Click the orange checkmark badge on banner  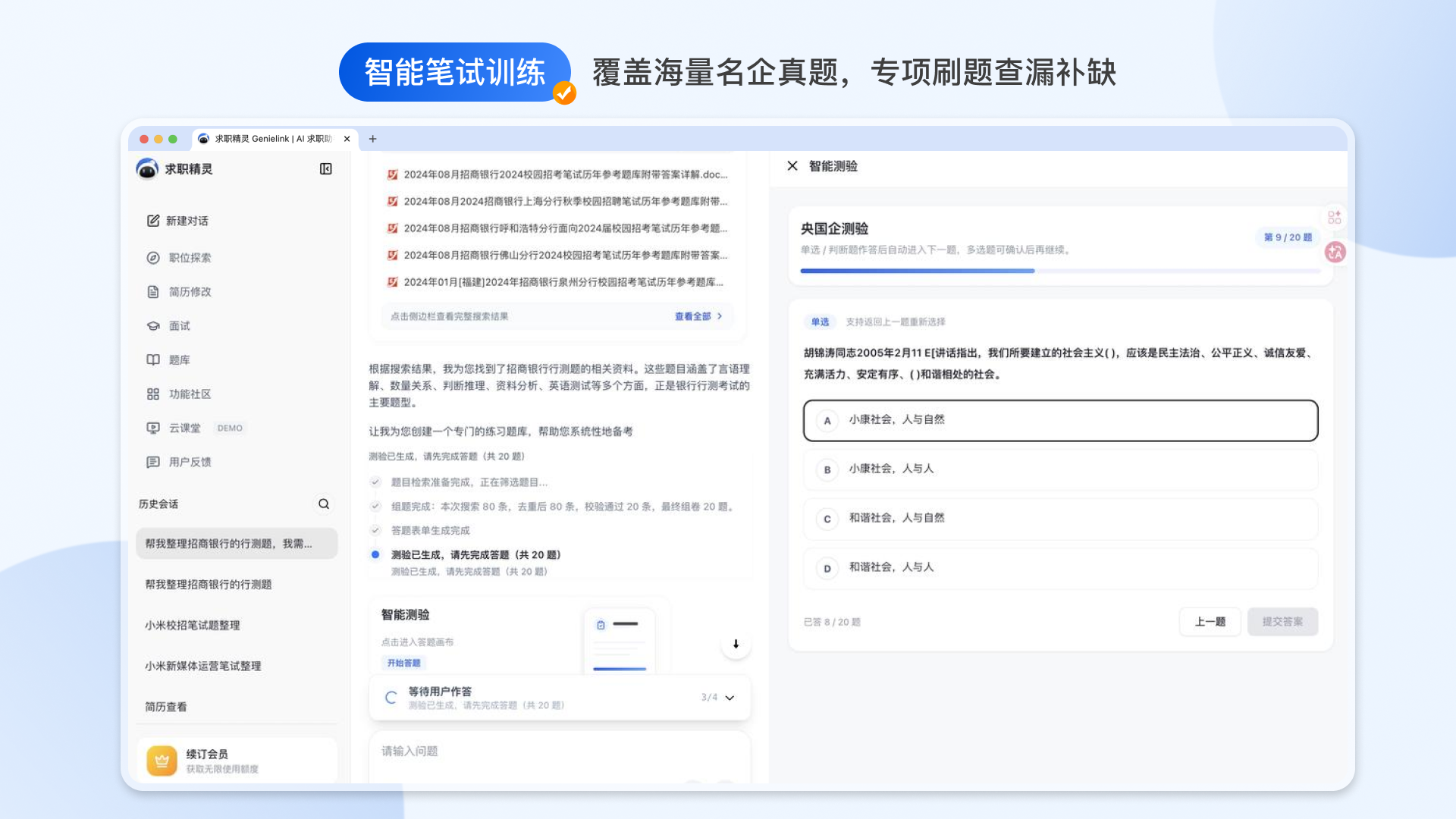coord(564,93)
